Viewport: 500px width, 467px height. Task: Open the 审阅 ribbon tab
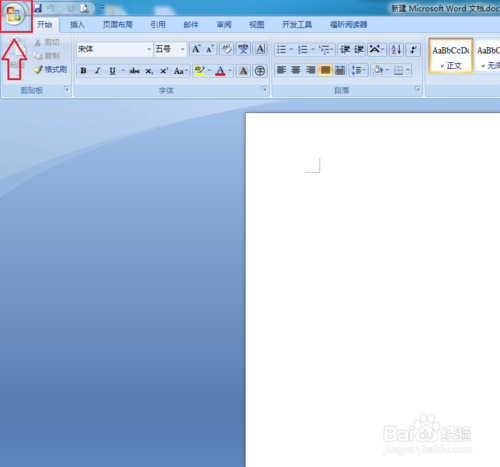point(224,25)
